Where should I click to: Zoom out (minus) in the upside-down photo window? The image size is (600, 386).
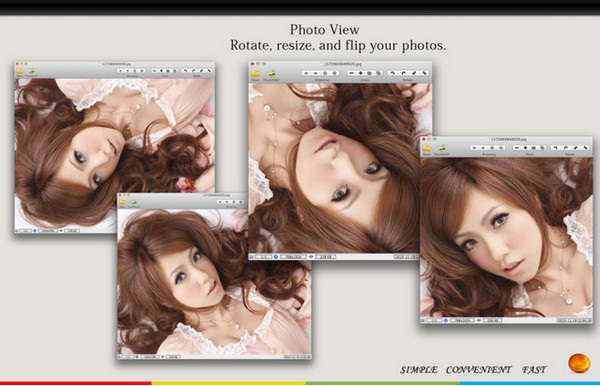click(x=352, y=73)
